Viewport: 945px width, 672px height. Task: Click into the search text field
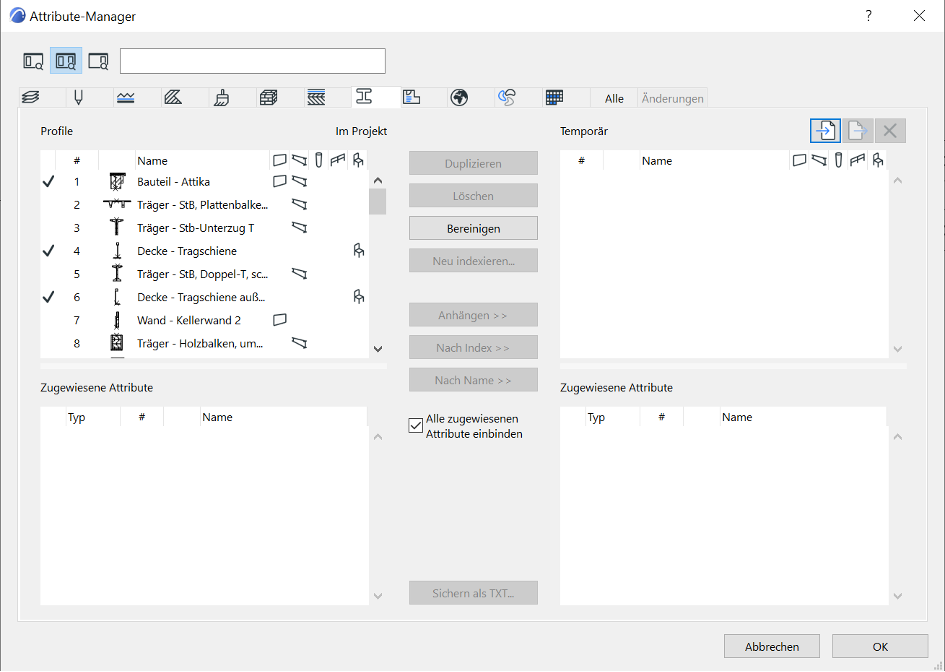tap(253, 61)
